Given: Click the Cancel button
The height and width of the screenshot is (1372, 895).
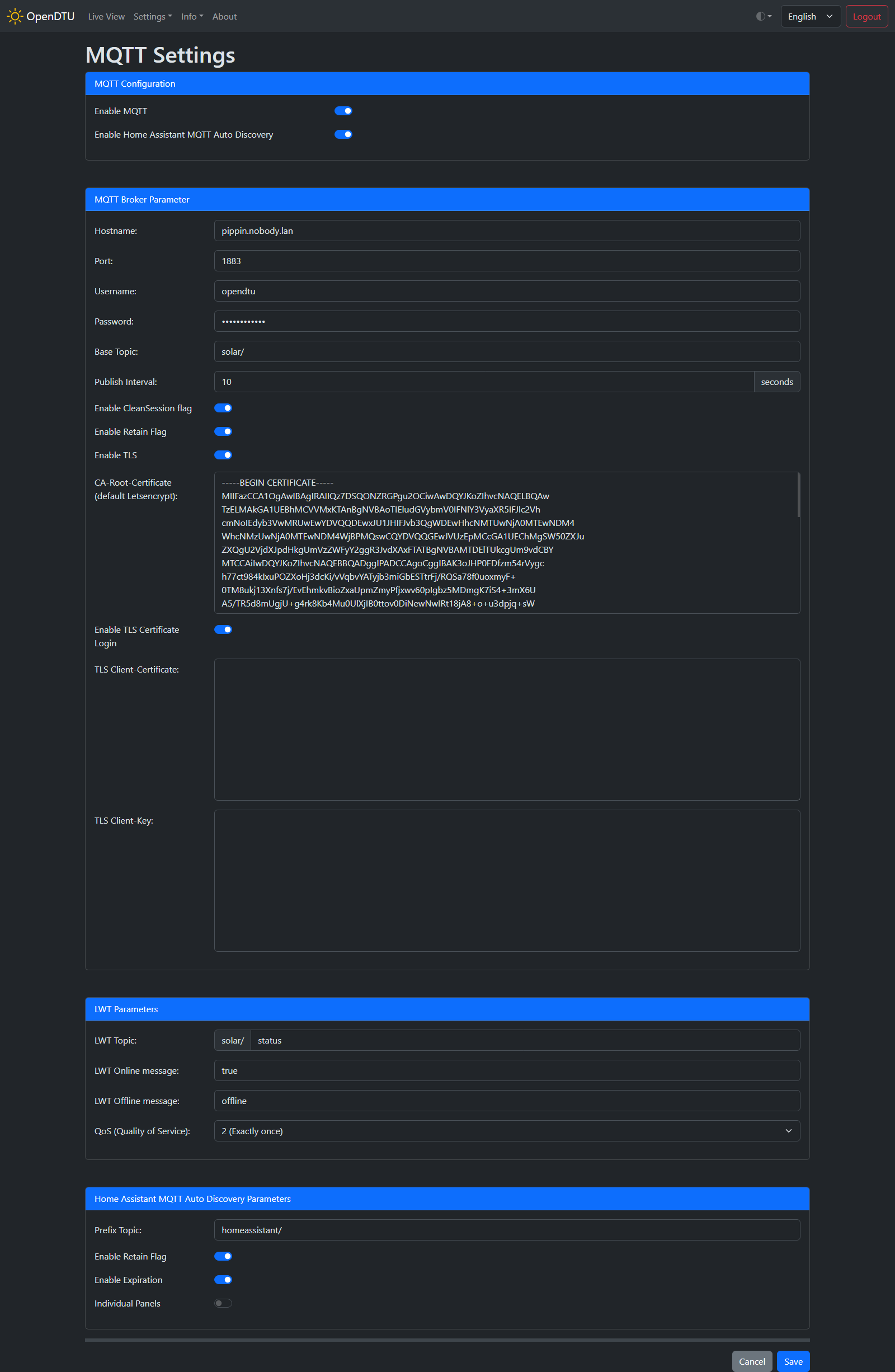Looking at the screenshot, I should (751, 1361).
